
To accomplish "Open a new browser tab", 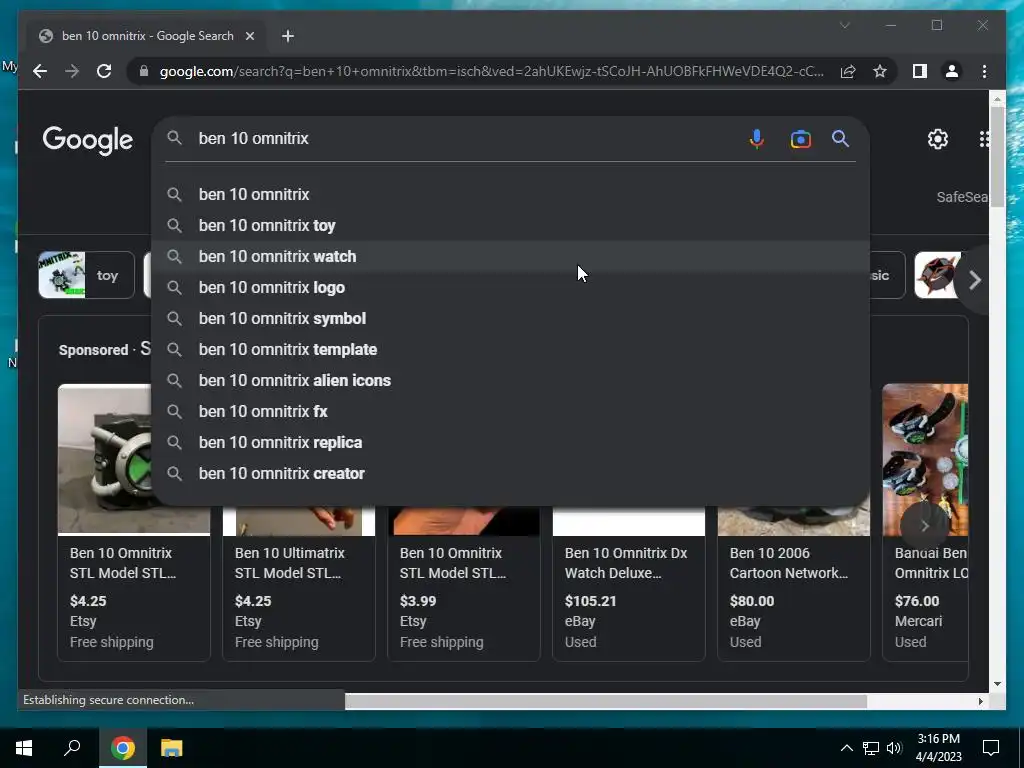I will pyautogui.click(x=288, y=36).
